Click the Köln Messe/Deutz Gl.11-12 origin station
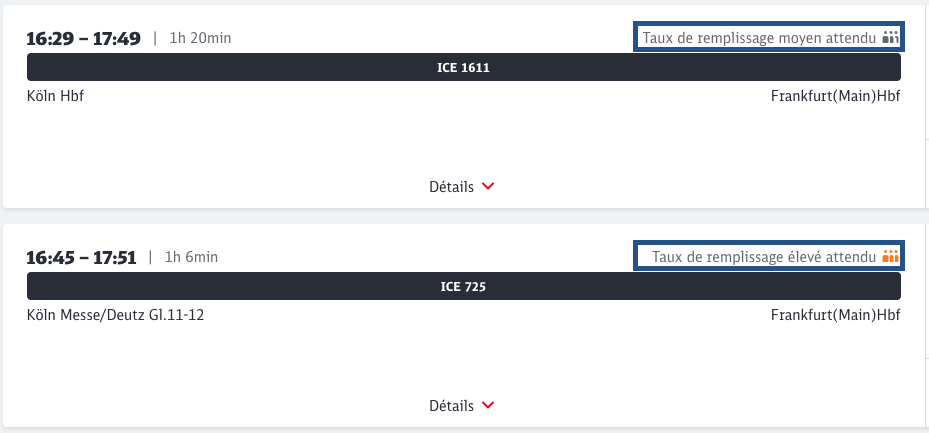This screenshot has width=929, height=433. click(x=116, y=315)
